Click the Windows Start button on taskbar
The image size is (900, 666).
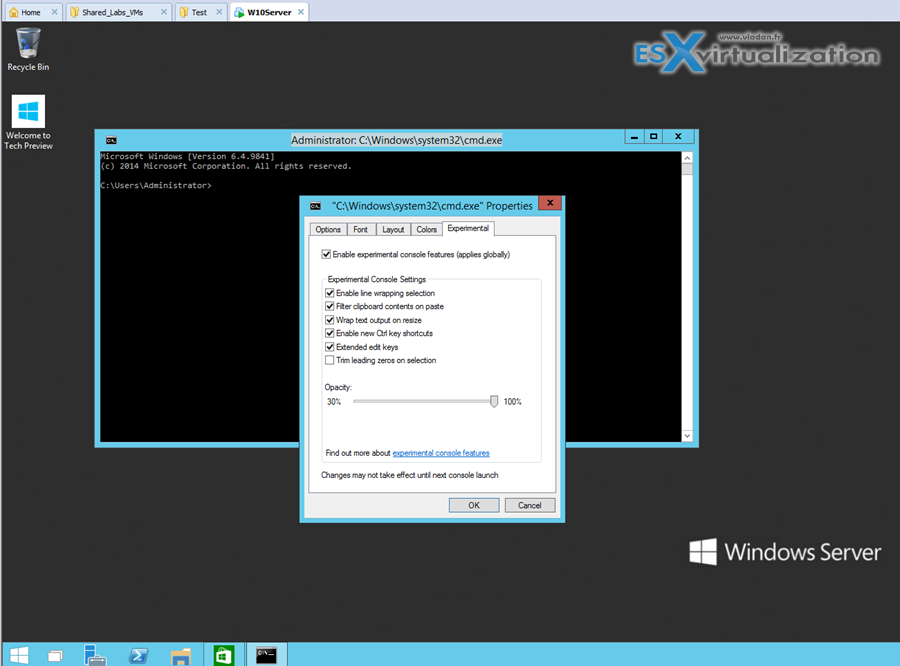pos(19,655)
